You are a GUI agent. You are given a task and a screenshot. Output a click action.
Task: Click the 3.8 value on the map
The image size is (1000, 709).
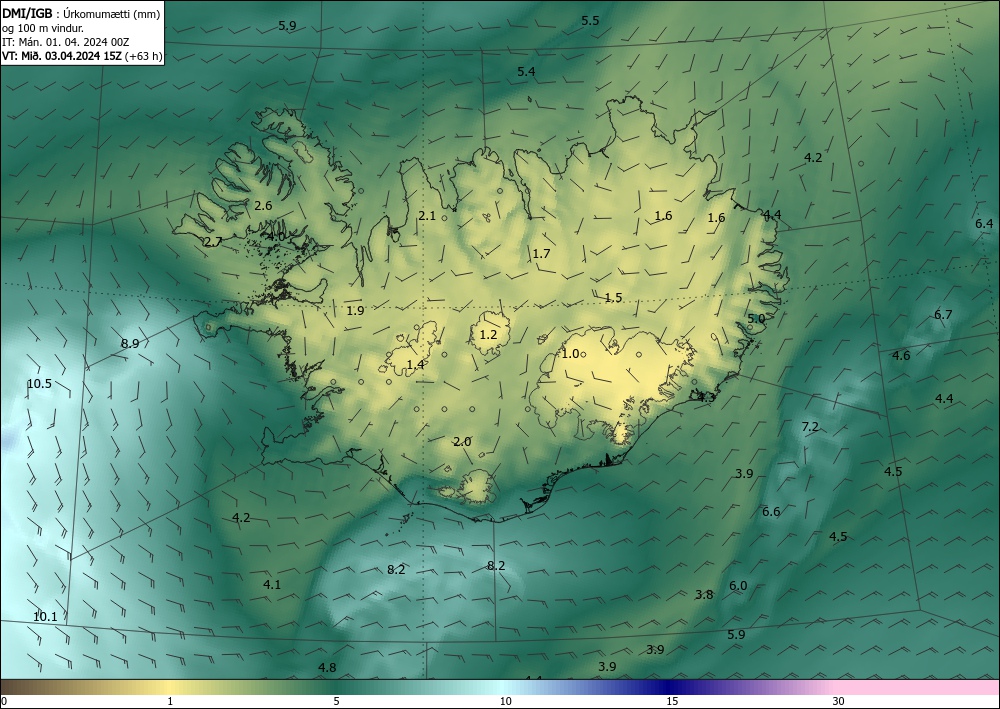click(x=703, y=594)
